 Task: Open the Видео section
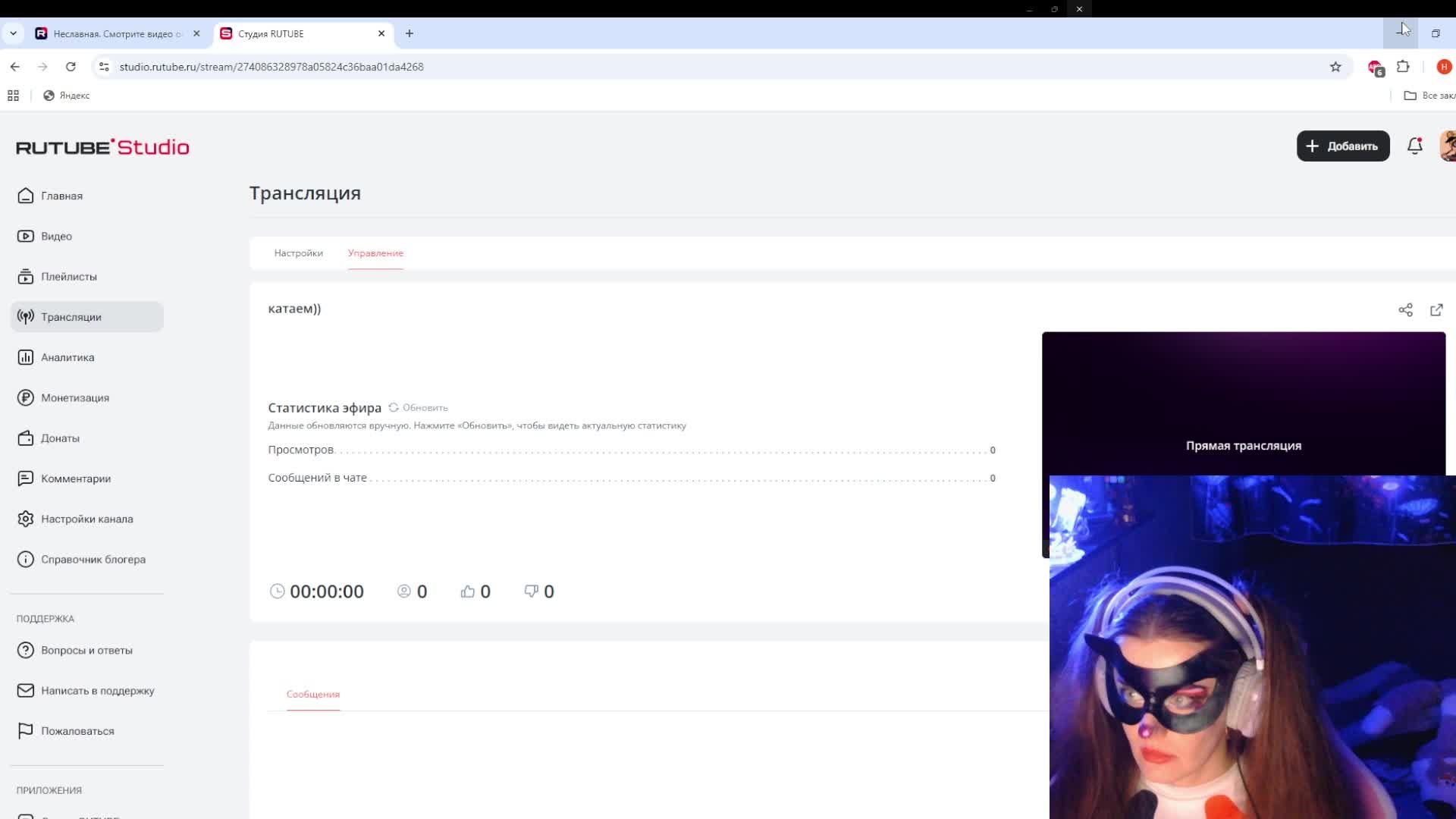pyautogui.click(x=56, y=236)
